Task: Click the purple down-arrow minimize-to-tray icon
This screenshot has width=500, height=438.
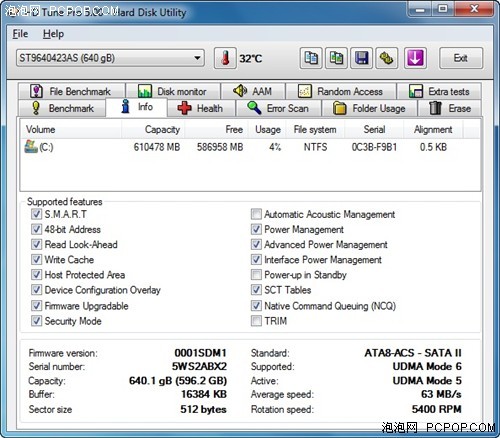Action: pyautogui.click(x=415, y=58)
